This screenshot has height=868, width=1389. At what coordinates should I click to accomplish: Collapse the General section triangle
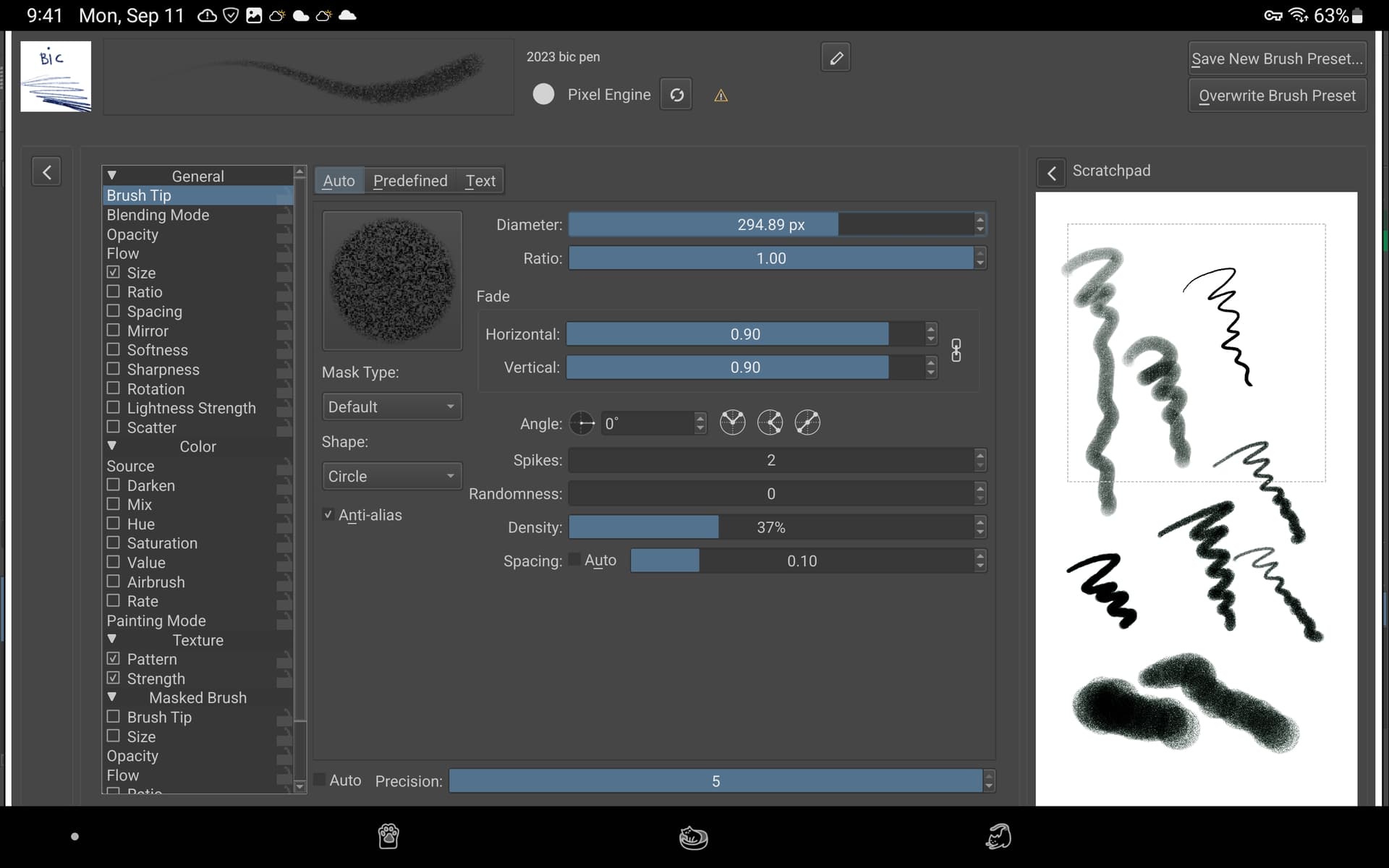coord(112,176)
